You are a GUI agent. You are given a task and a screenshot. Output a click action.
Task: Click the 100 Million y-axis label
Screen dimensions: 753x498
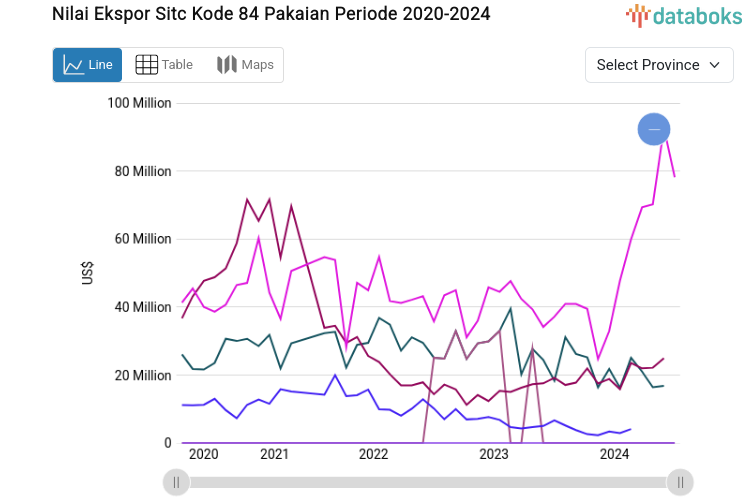coord(139,103)
